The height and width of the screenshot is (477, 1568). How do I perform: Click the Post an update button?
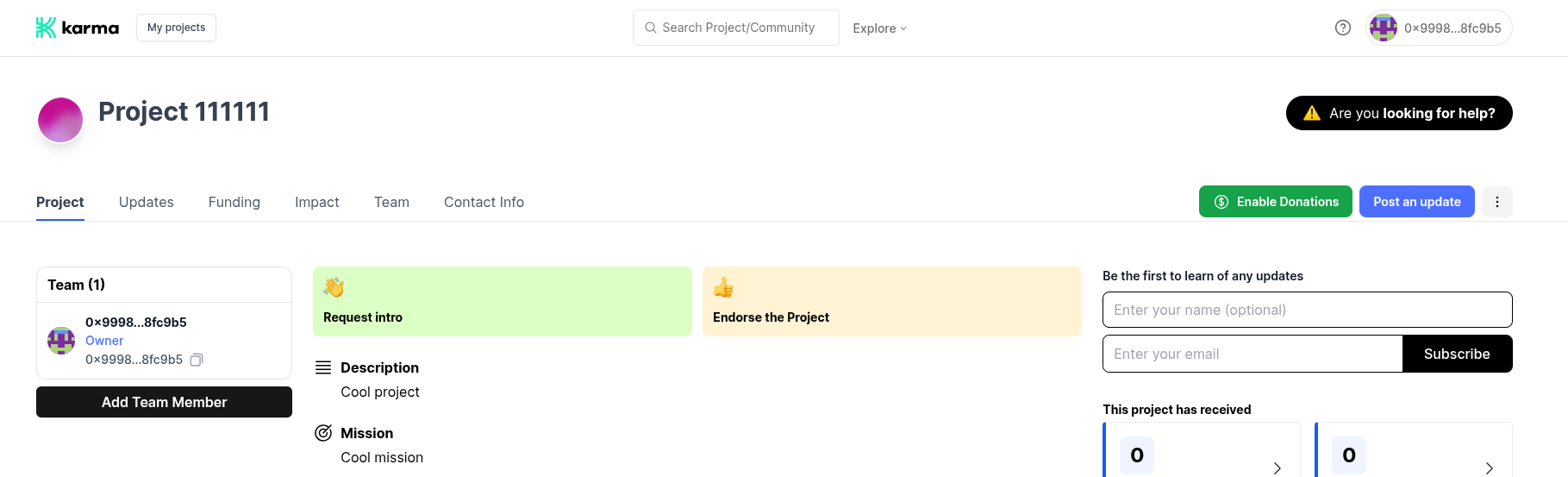1416,202
